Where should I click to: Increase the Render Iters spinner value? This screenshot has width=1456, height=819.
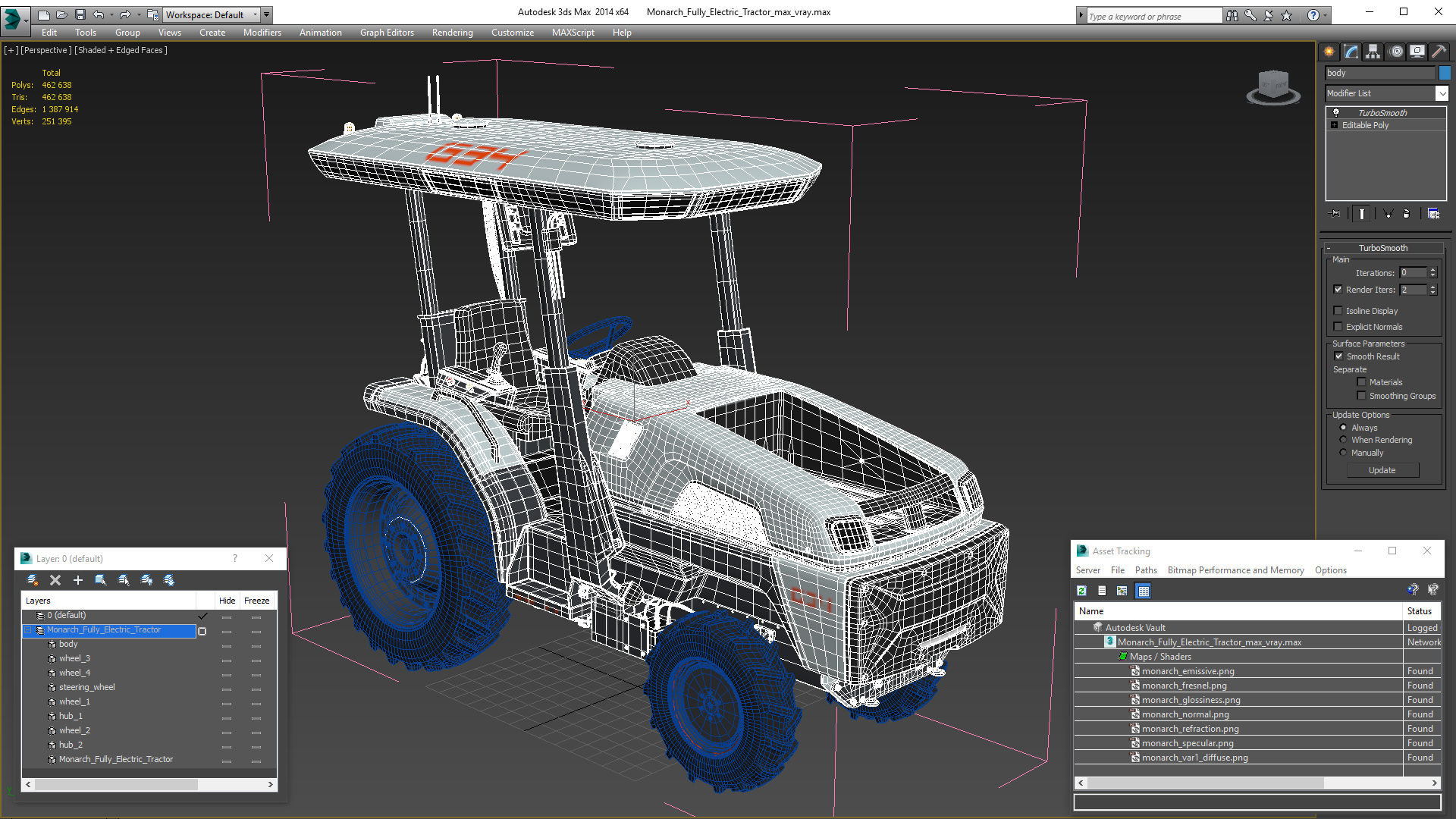coord(1432,287)
